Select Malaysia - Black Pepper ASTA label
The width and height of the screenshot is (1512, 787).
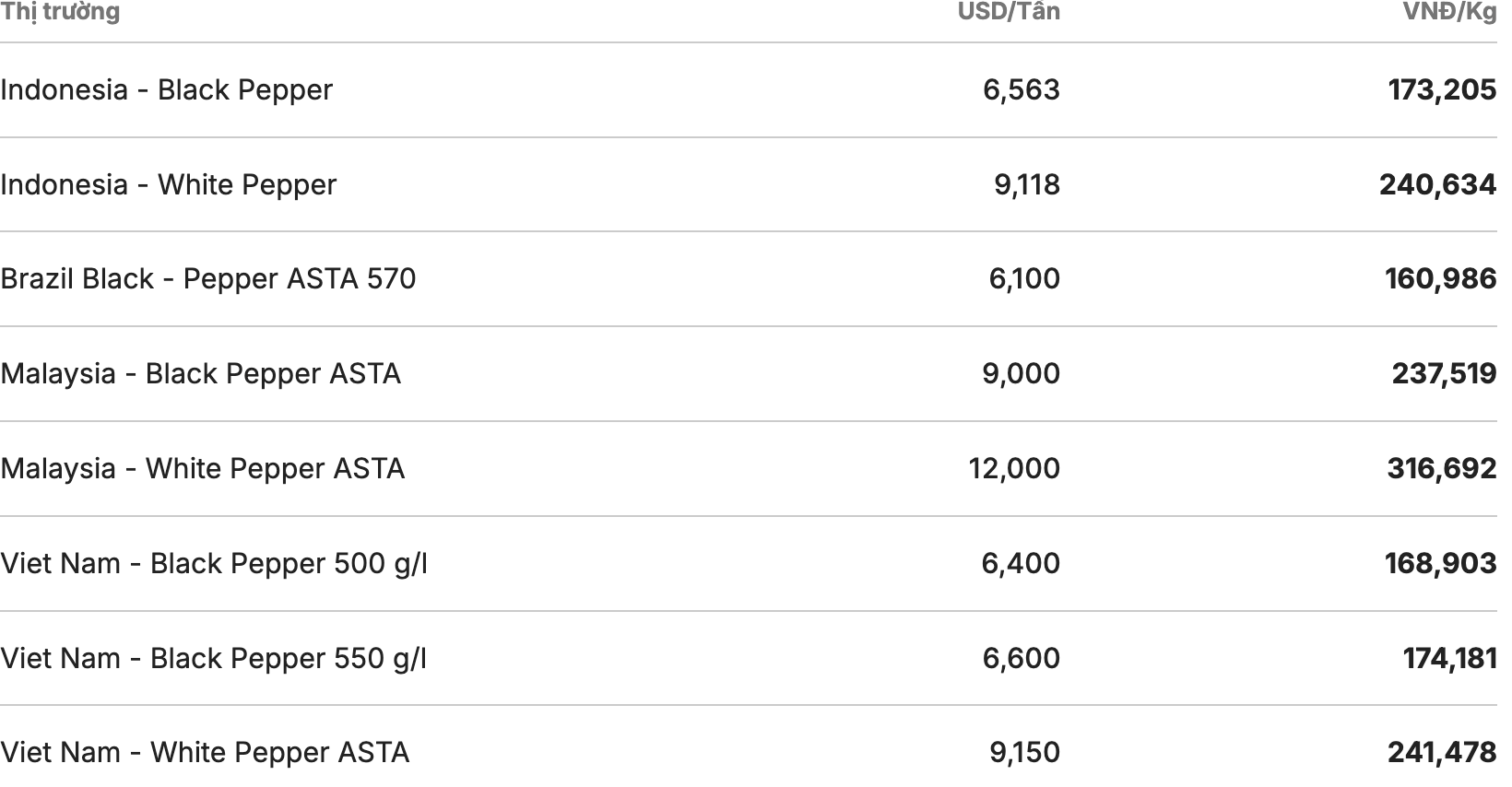(201, 374)
